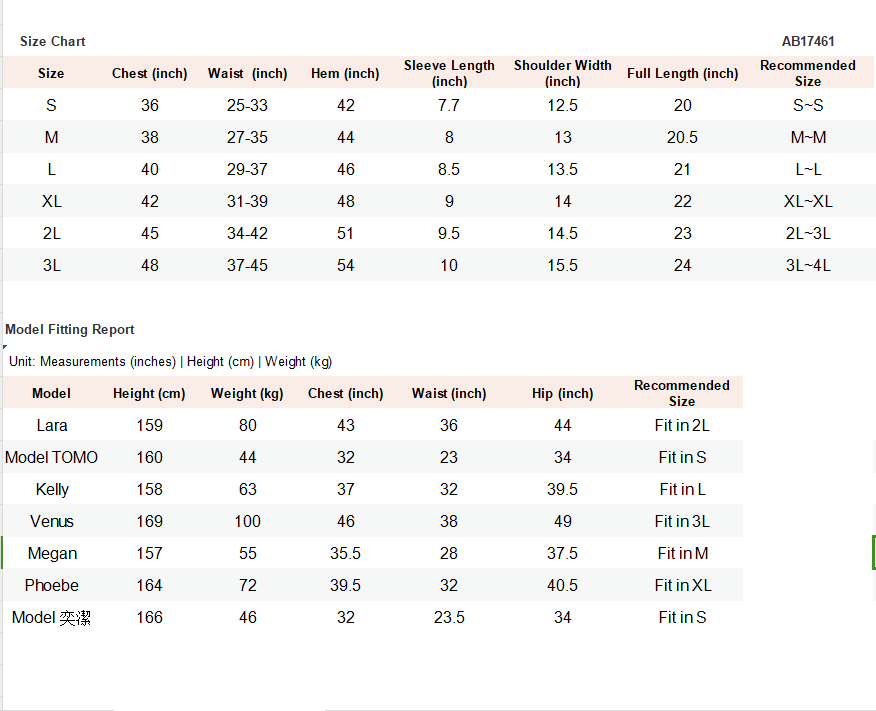Click the AB17461 product code cell
876x711 pixels.
[x=808, y=41]
